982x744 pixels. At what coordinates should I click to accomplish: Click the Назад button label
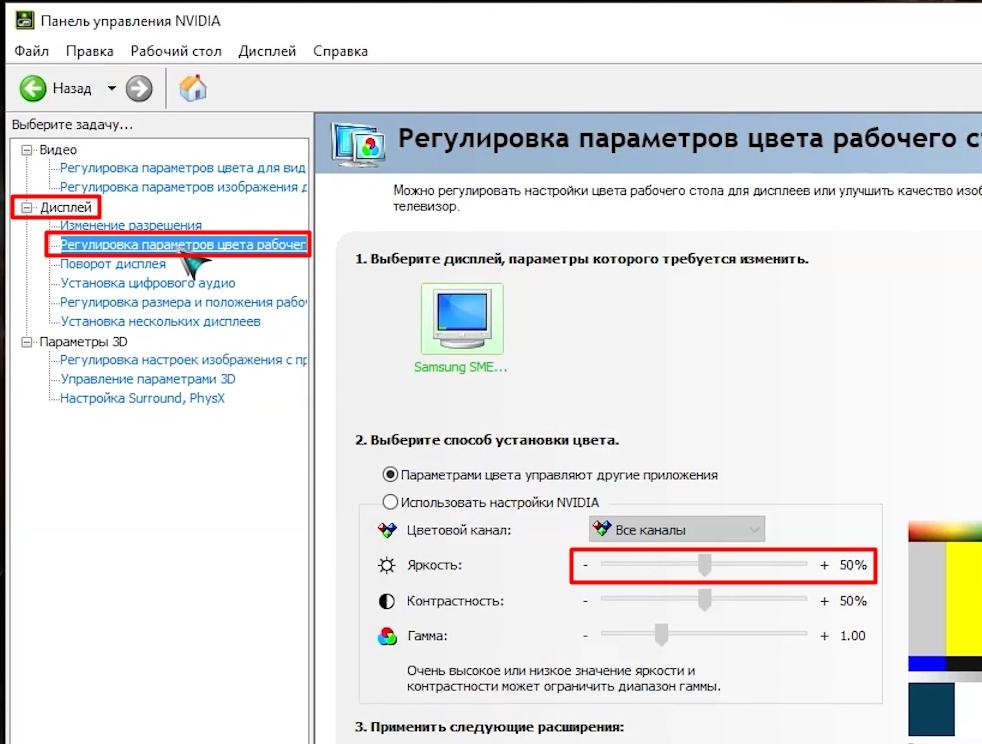72,88
